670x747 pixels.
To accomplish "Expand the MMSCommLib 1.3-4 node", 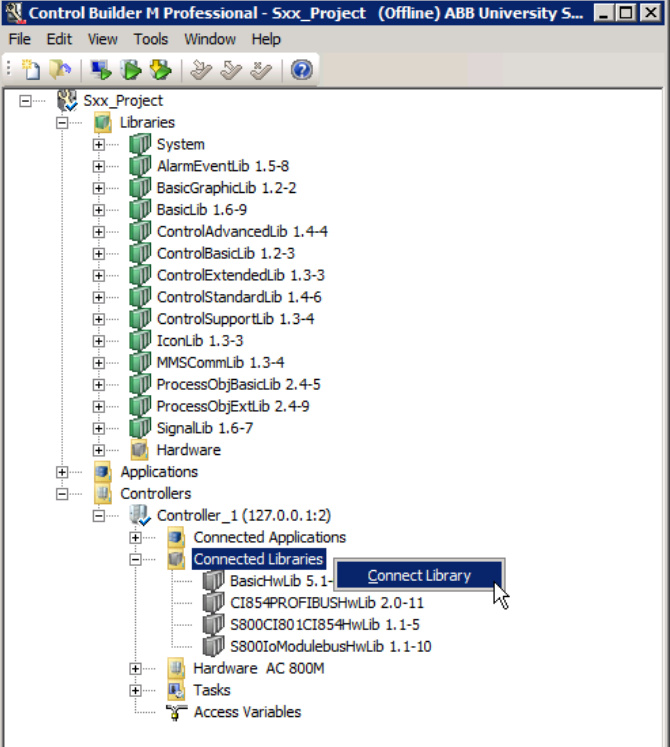I will (x=99, y=363).
